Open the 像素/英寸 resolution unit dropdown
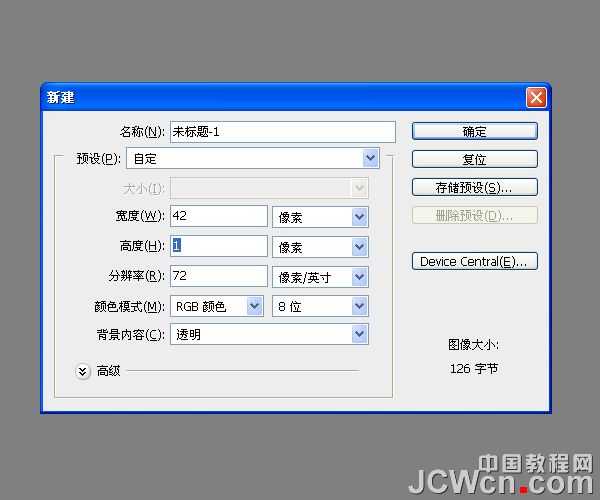Image resolution: width=600 pixels, height=500 pixels. point(320,277)
